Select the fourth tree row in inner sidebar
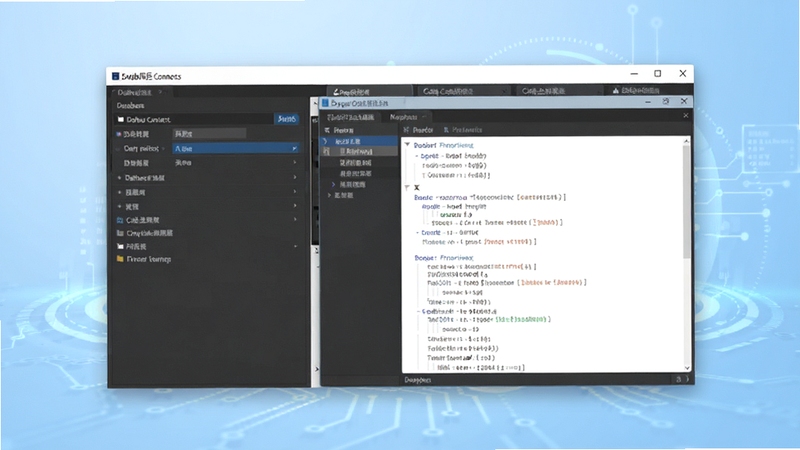Viewport: 800px width, 450px height. click(x=360, y=173)
